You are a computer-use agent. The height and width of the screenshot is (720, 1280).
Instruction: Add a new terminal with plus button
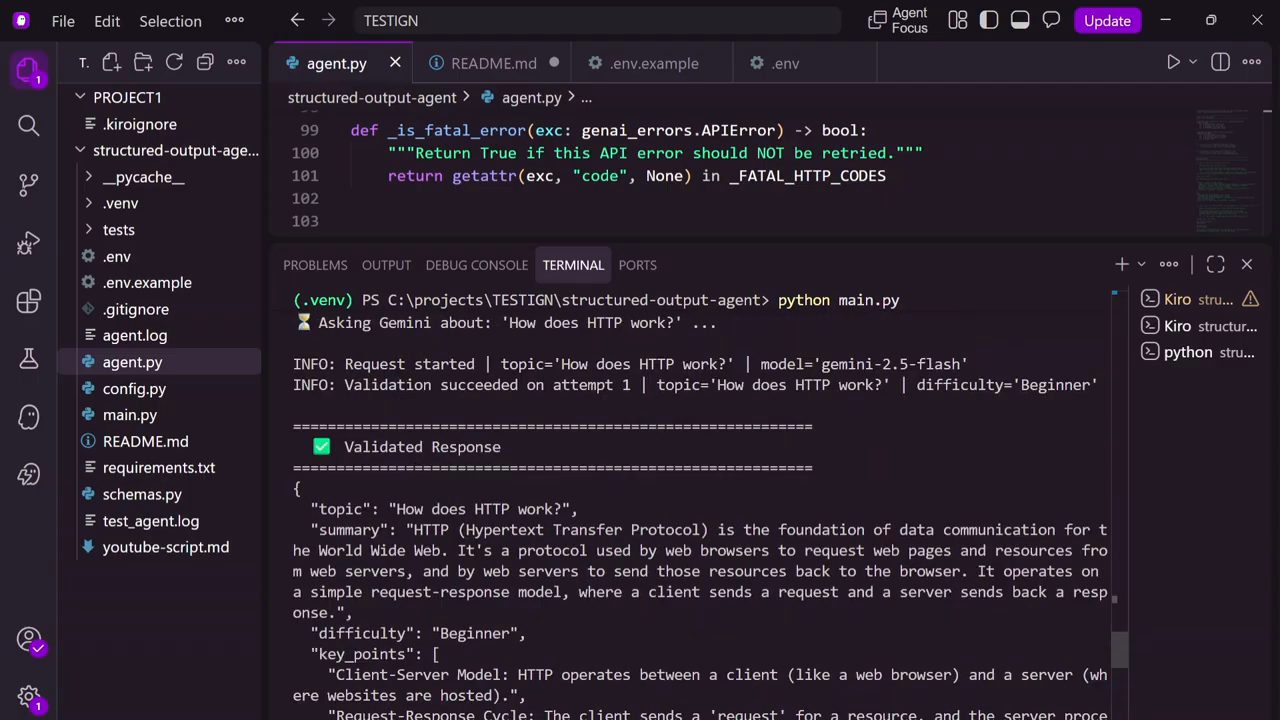[1122, 264]
